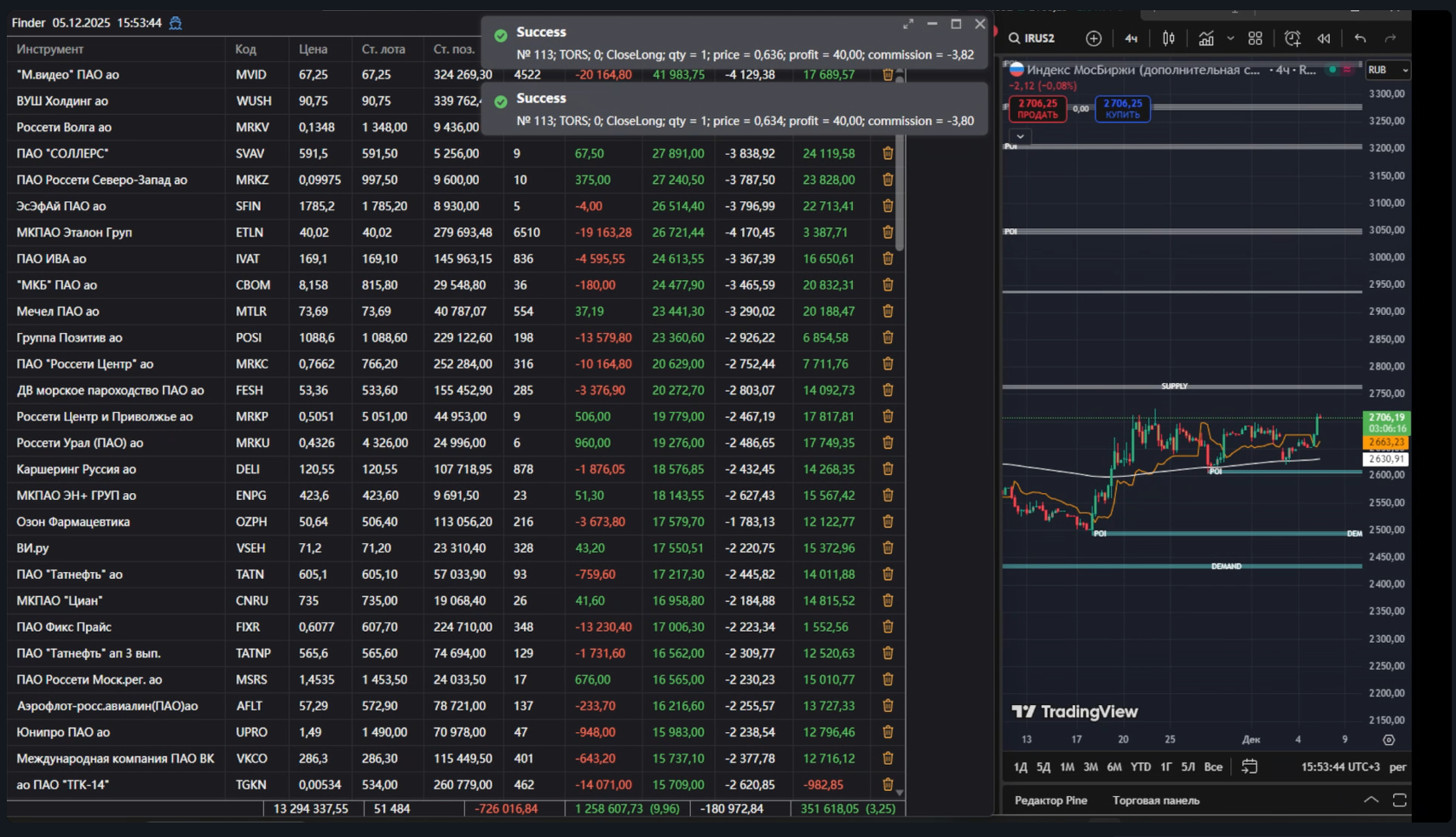Change the candlestick chart style
The width and height of the screenshot is (1456, 837).
tap(1169, 38)
